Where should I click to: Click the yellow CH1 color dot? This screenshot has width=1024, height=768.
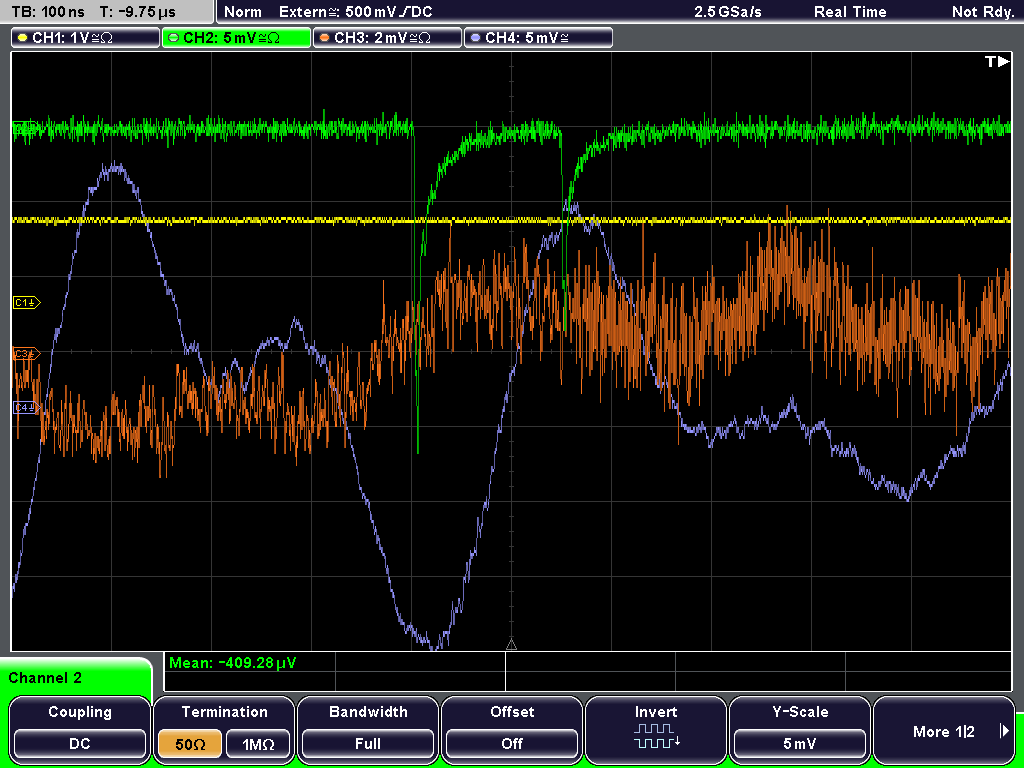23,38
